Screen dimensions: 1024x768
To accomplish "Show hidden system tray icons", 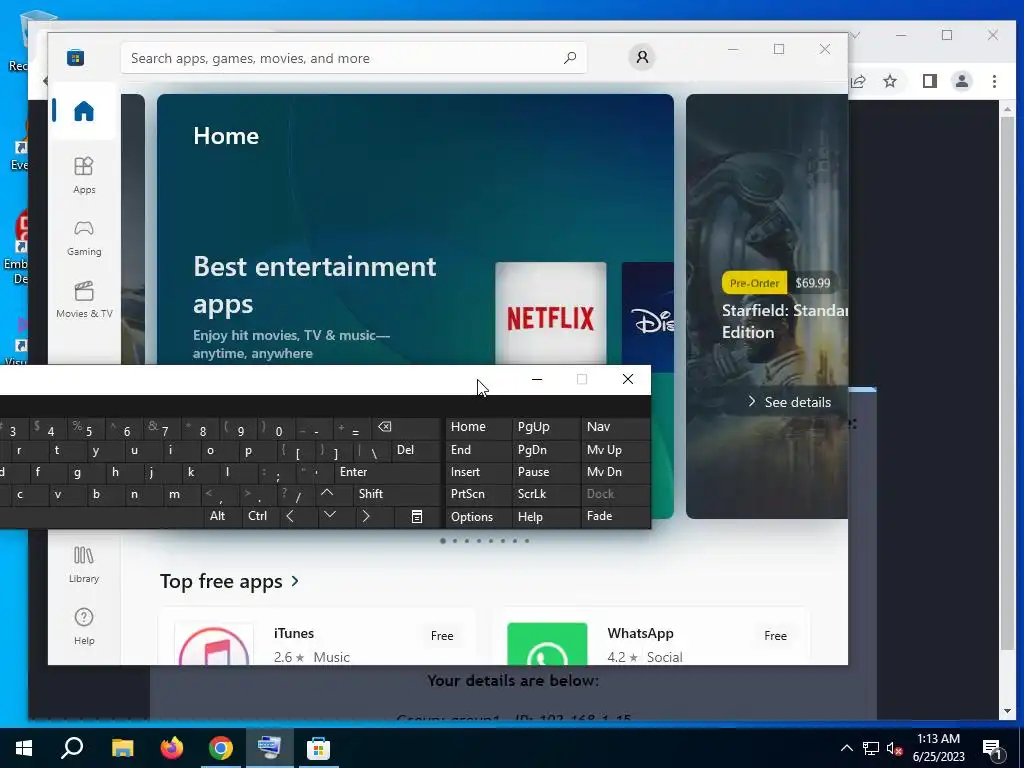I will pos(846,748).
